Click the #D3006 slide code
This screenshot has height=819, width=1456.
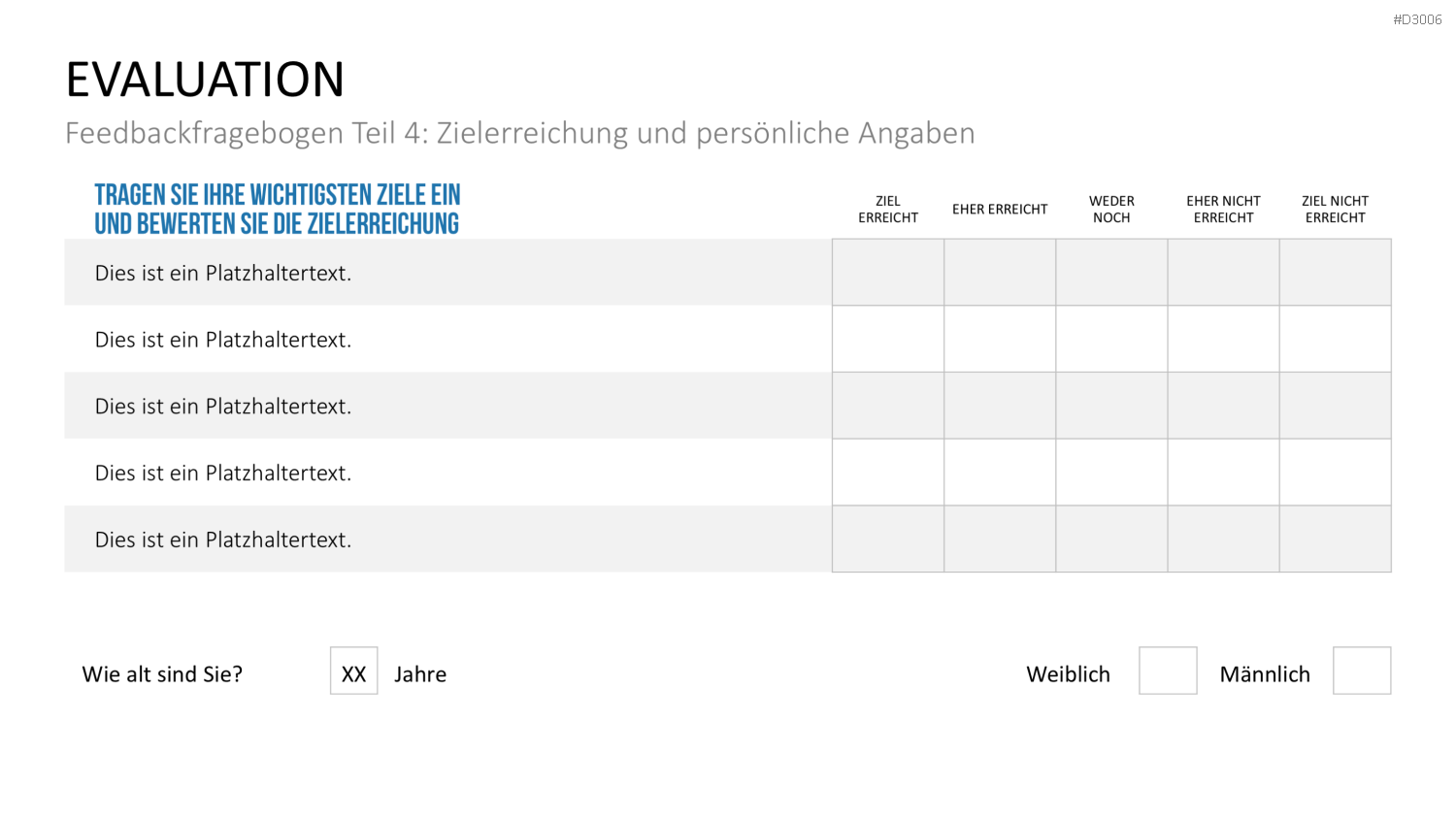[1417, 19]
